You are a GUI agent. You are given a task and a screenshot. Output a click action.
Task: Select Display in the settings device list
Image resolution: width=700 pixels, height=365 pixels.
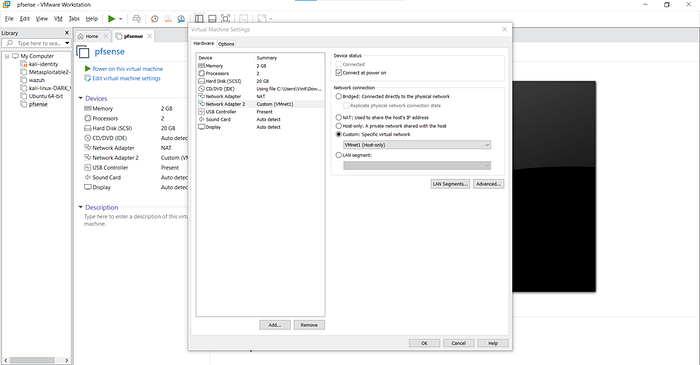click(x=260, y=127)
